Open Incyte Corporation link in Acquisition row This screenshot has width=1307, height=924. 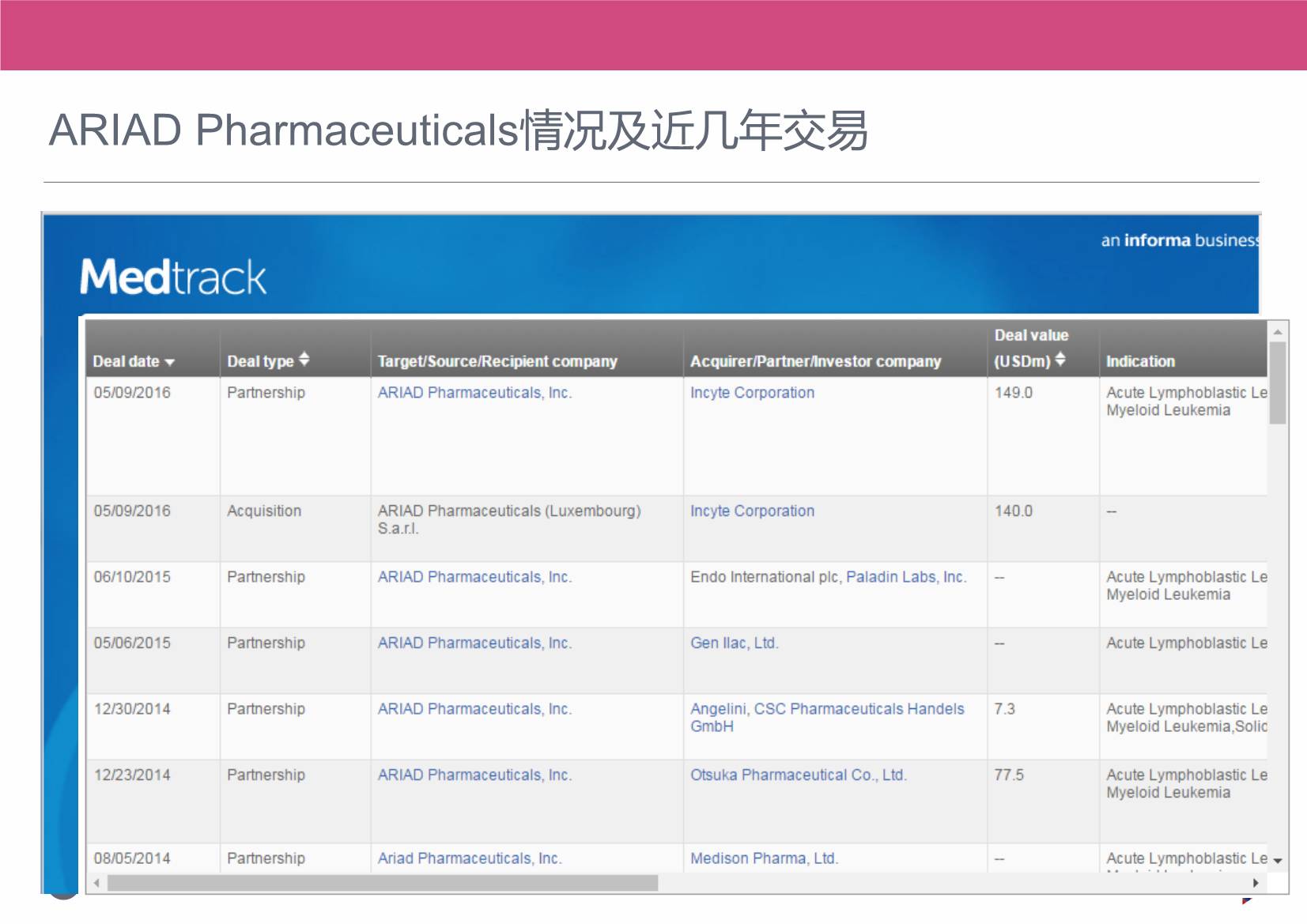point(752,511)
